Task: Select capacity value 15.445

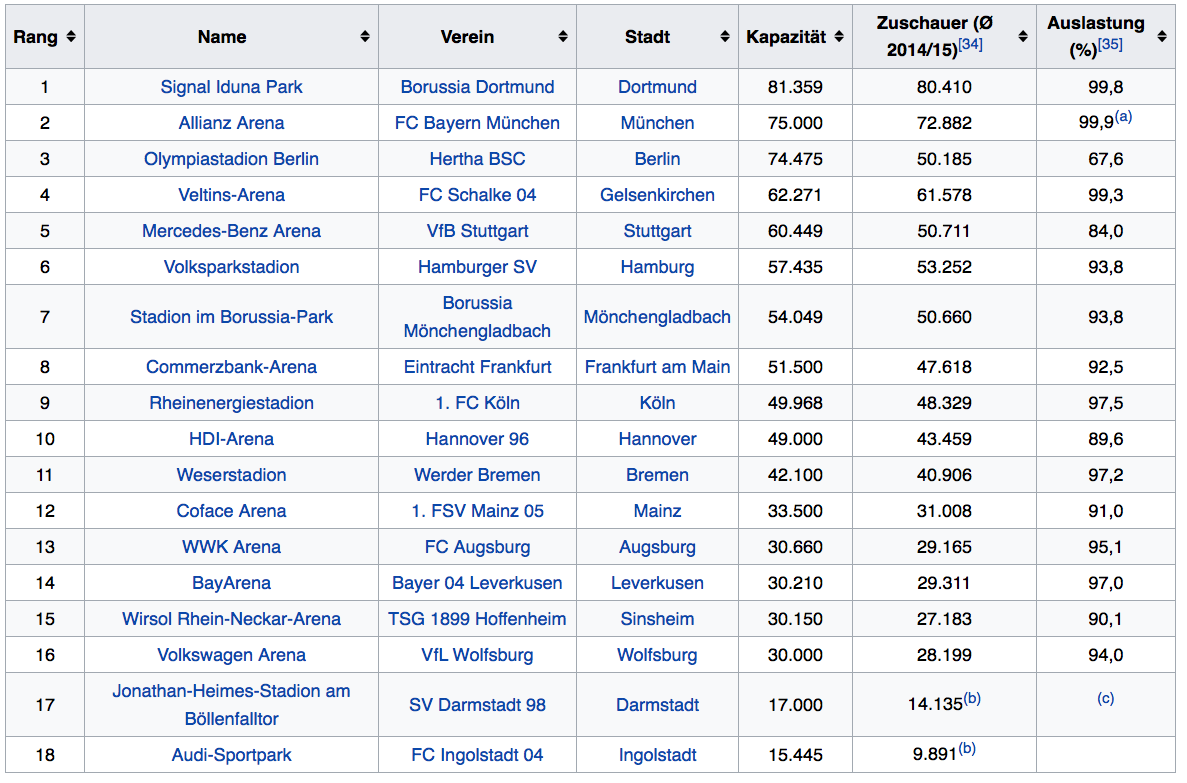Action: click(x=795, y=754)
